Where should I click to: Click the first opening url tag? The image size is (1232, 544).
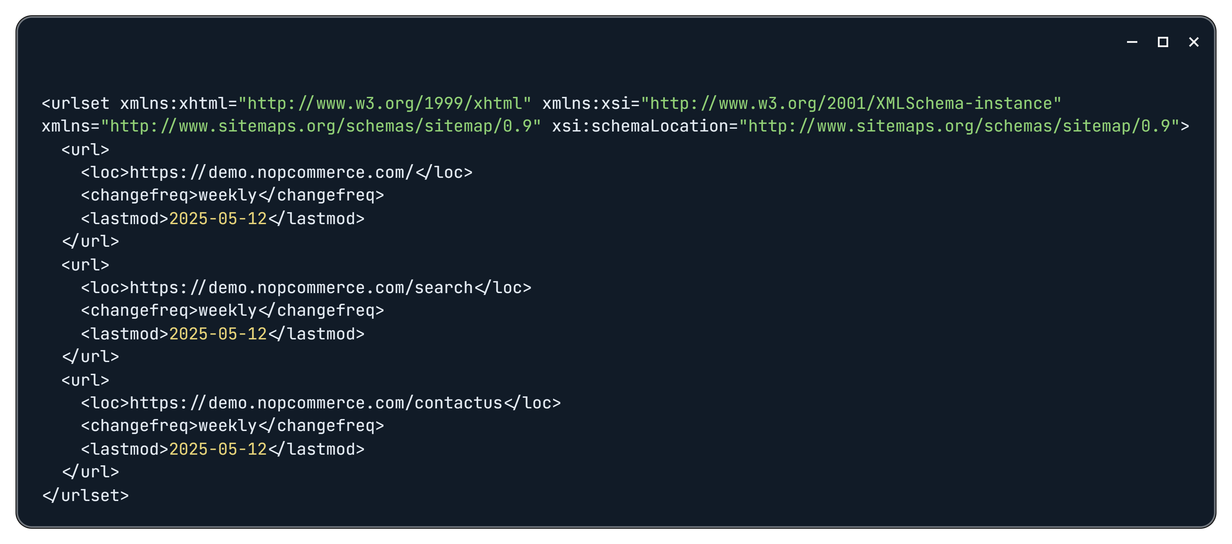coord(86,149)
